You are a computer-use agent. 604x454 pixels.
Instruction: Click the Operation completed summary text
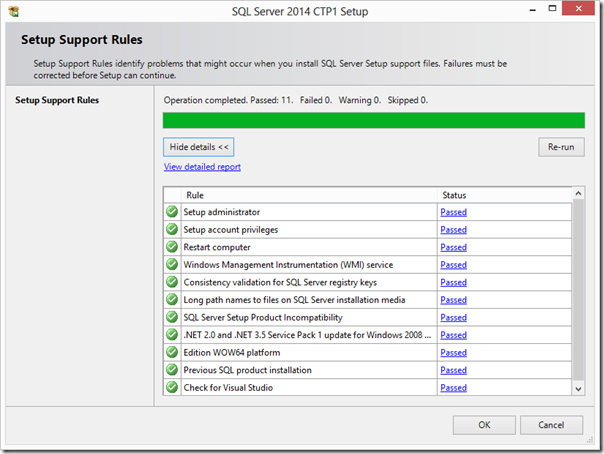(x=296, y=100)
